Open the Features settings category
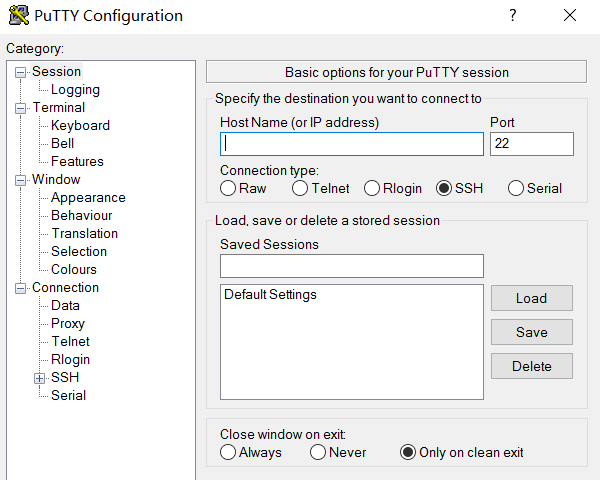The width and height of the screenshot is (600, 480). [x=77, y=162]
